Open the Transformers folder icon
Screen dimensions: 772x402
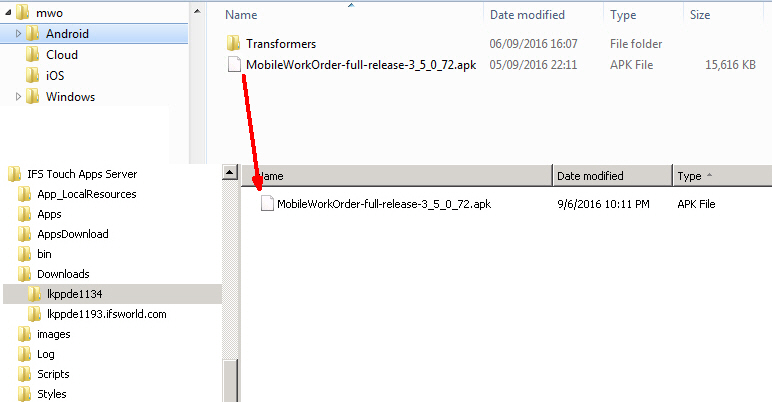point(233,43)
